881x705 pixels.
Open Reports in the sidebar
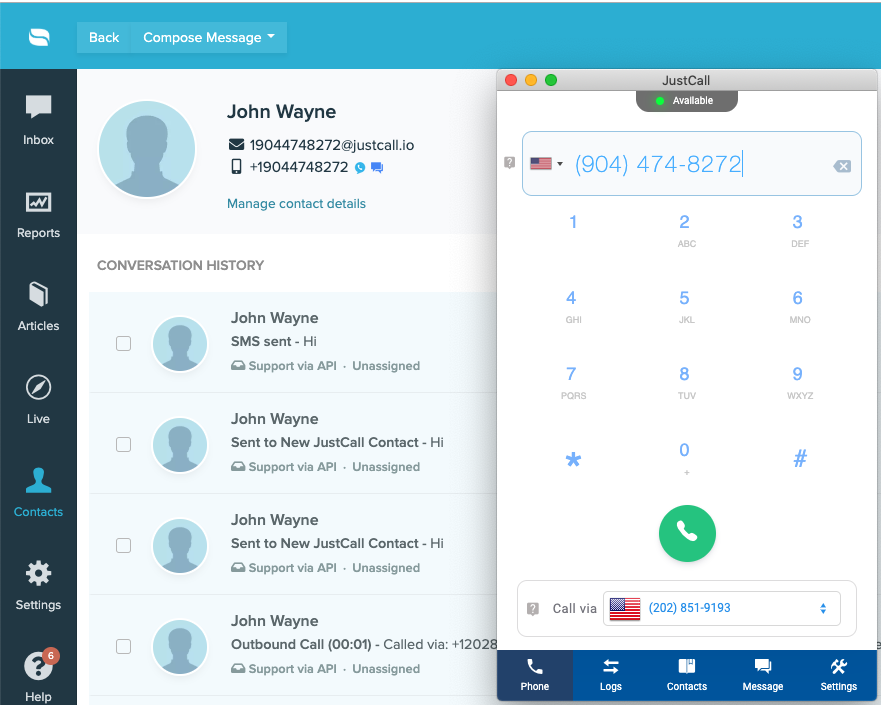(38, 216)
